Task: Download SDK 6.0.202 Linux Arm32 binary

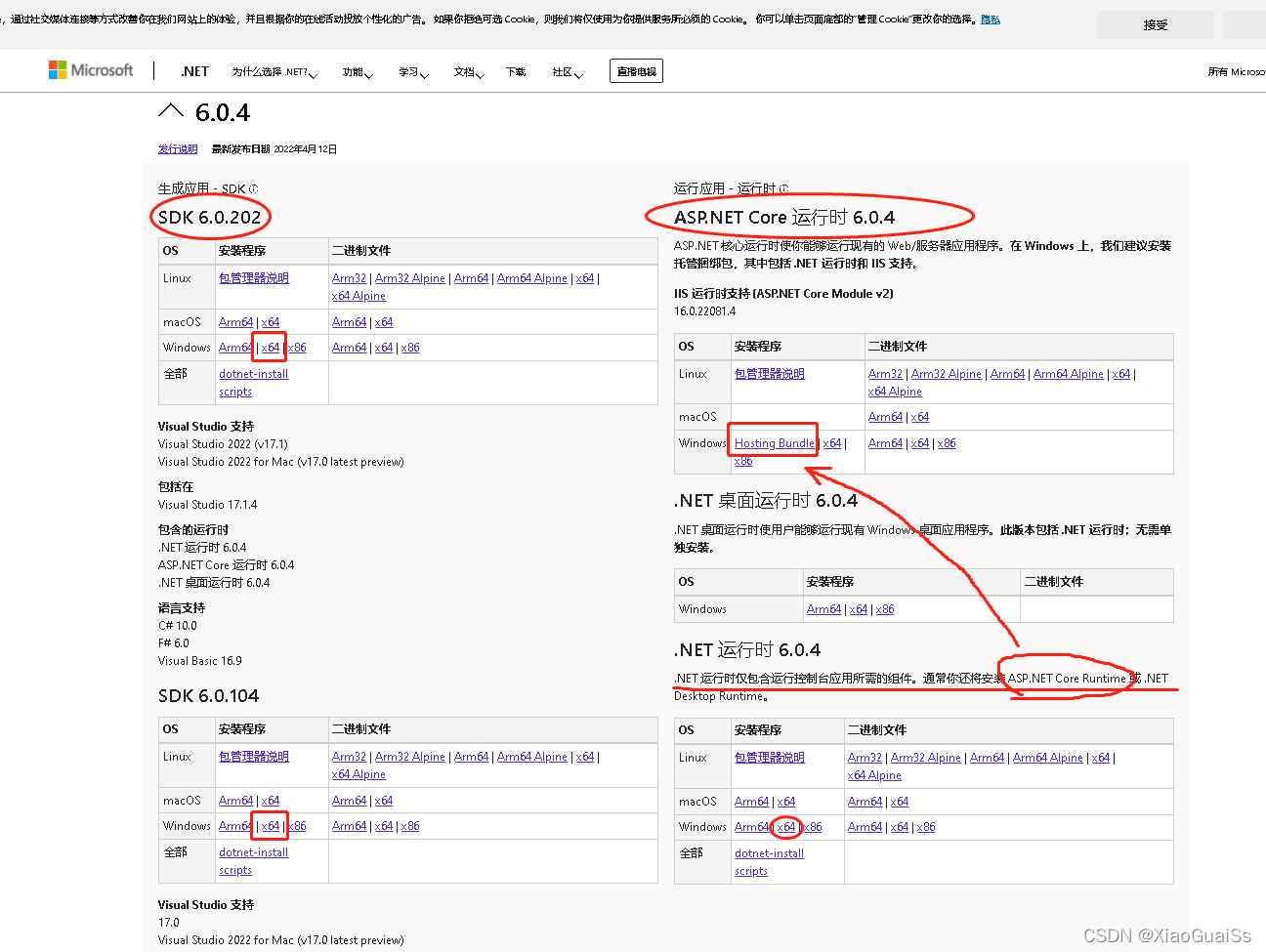Action: pyautogui.click(x=349, y=278)
